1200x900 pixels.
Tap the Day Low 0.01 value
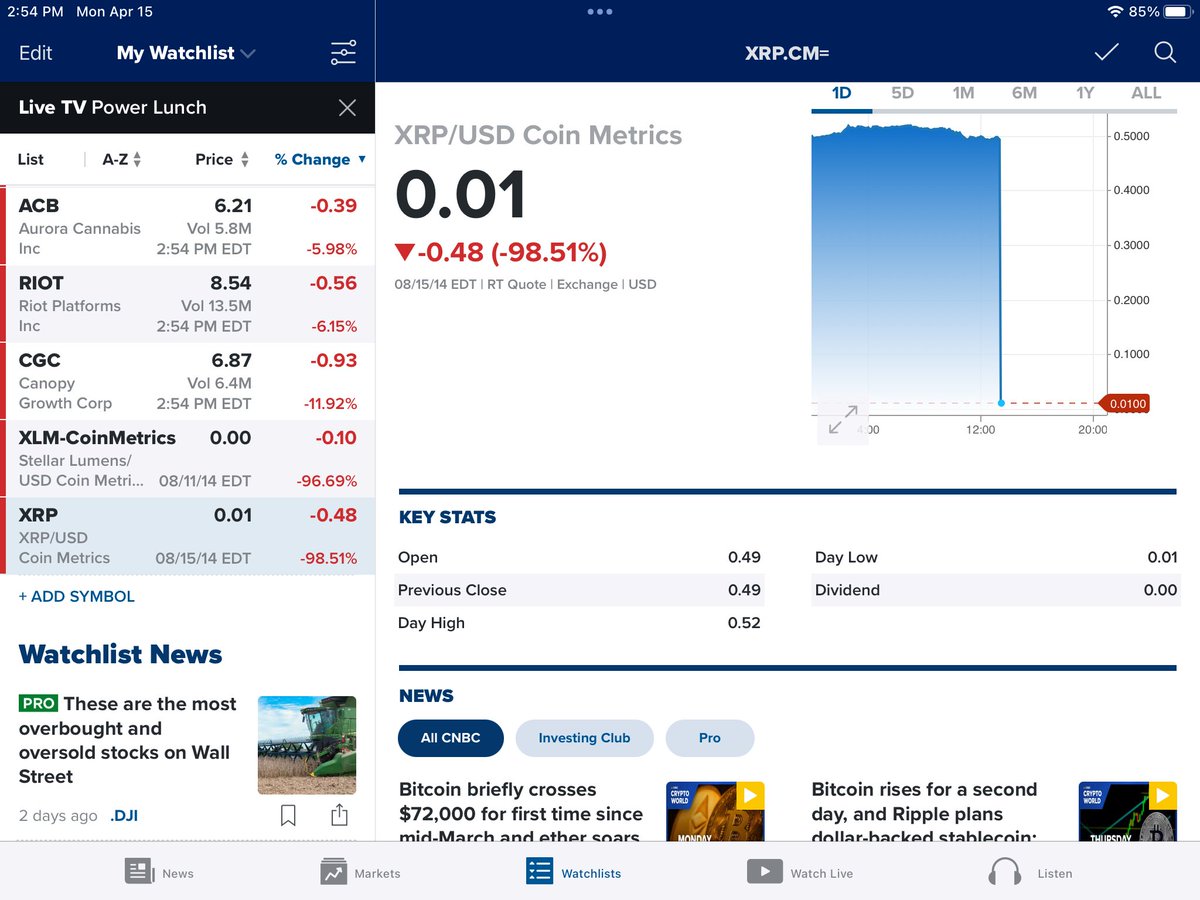coord(1162,557)
